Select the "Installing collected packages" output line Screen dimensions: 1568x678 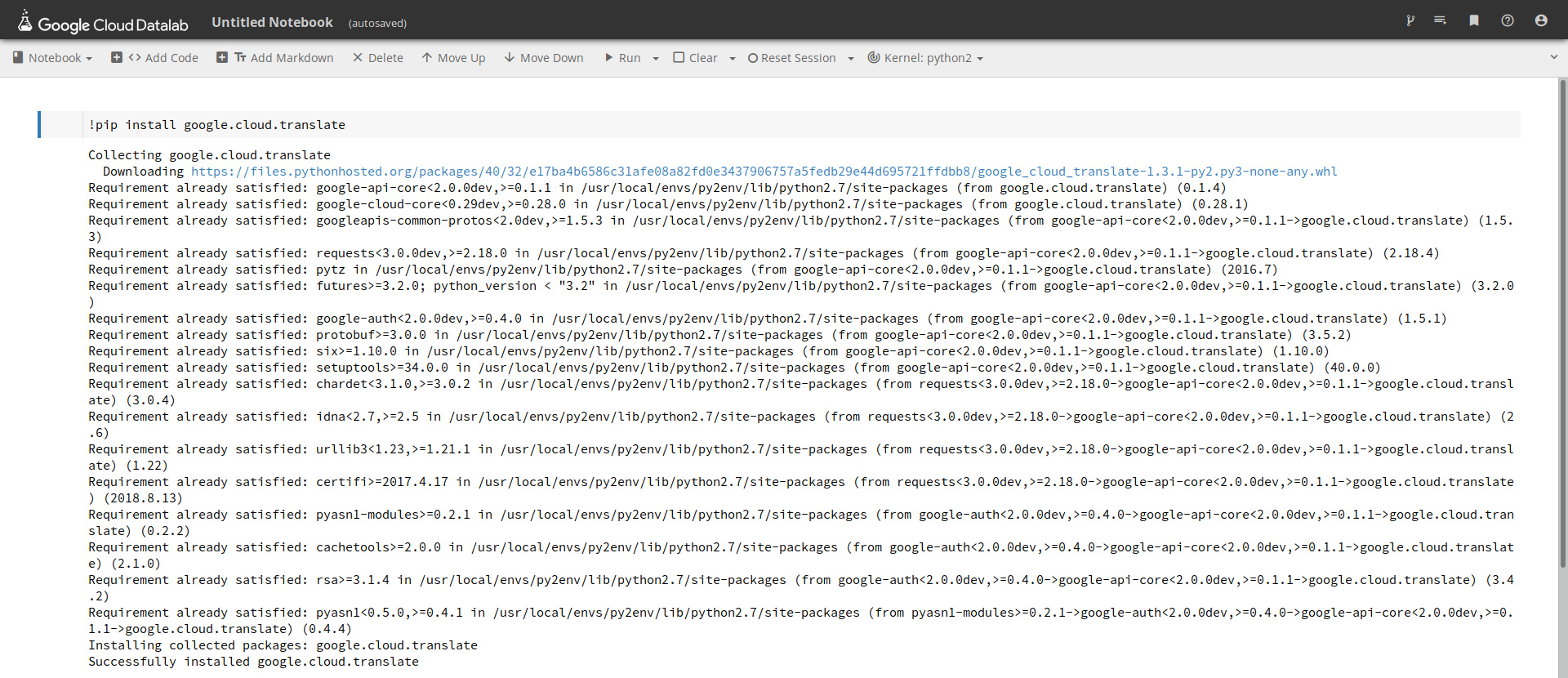[283, 645]
